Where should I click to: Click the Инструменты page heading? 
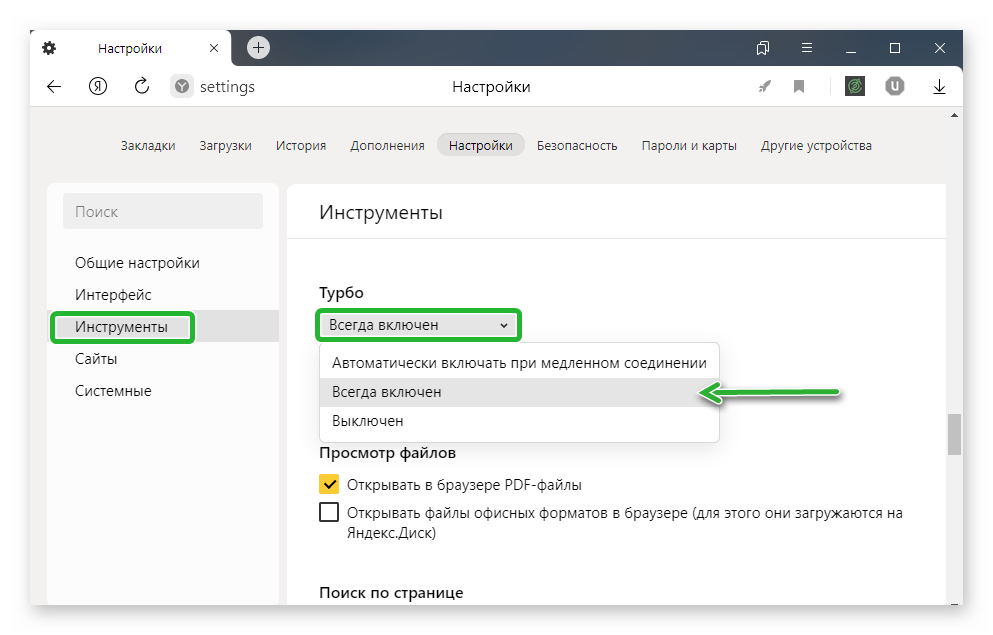click(381, 212)
